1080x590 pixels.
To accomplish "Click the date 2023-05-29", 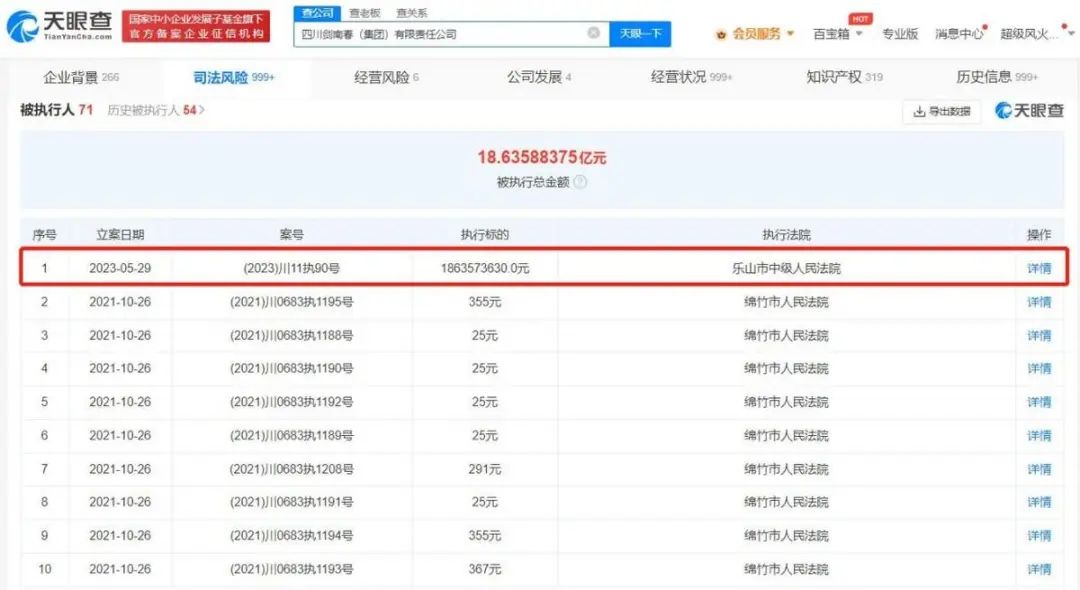I will point(120,268).
